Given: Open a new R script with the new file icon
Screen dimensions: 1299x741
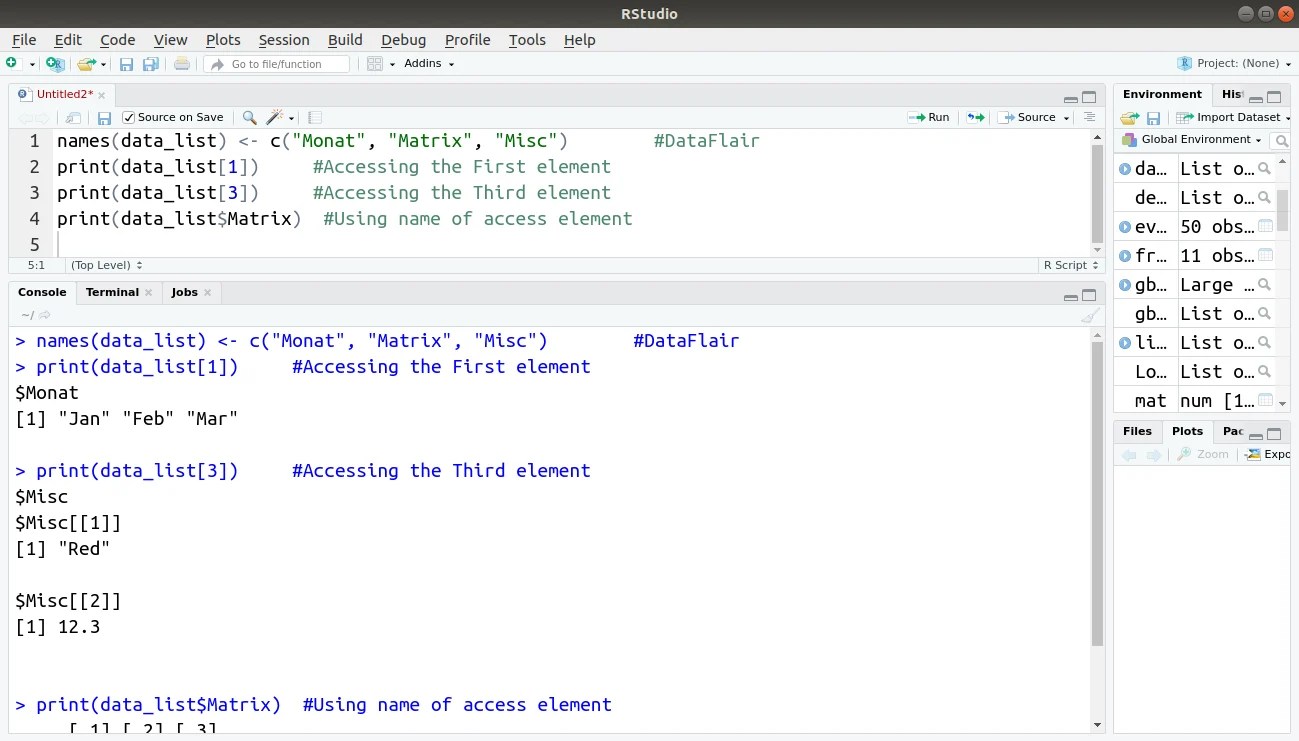Looking at the screenshot, I should [x=15, y=63].
